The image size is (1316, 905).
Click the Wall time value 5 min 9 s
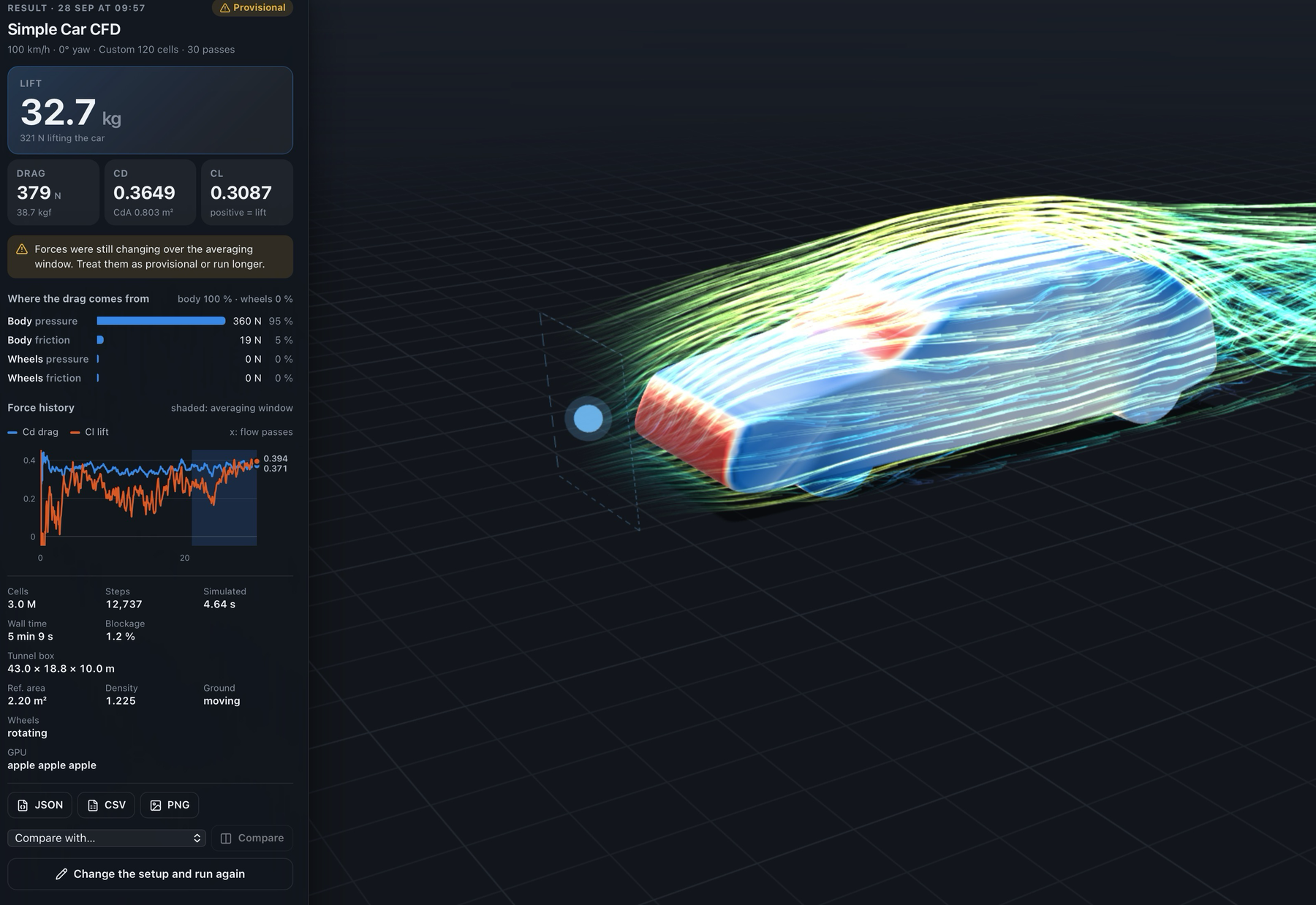point(30,637)
